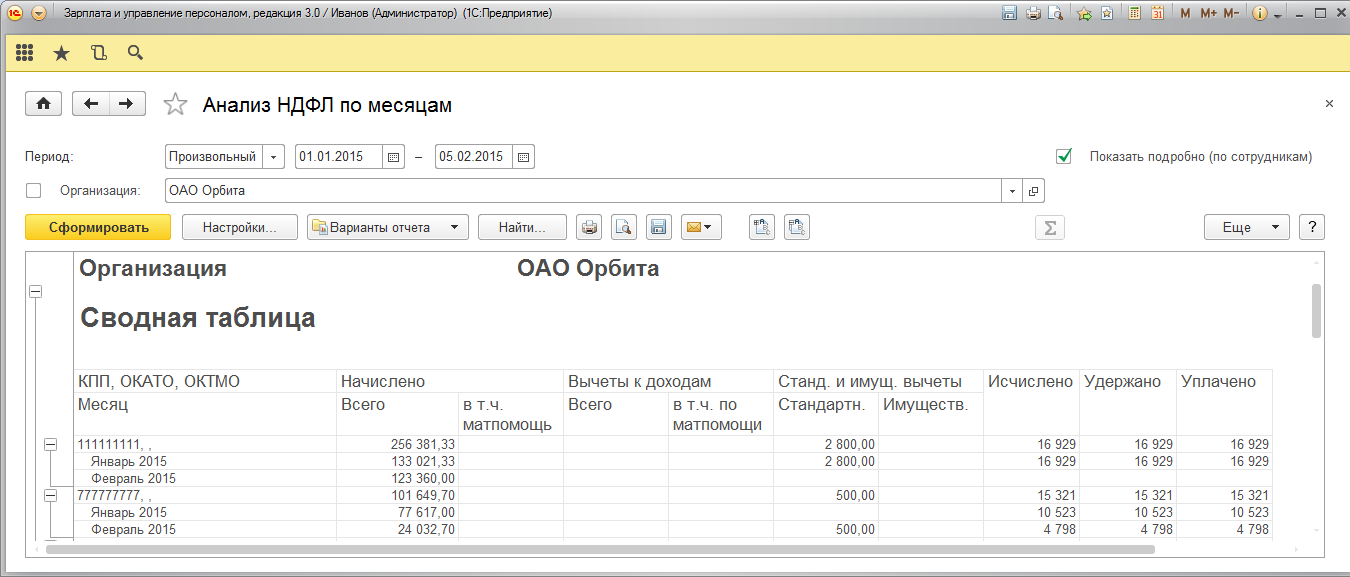1350x577 pixels.
Task: Go to the home page button
Action: 43,104
